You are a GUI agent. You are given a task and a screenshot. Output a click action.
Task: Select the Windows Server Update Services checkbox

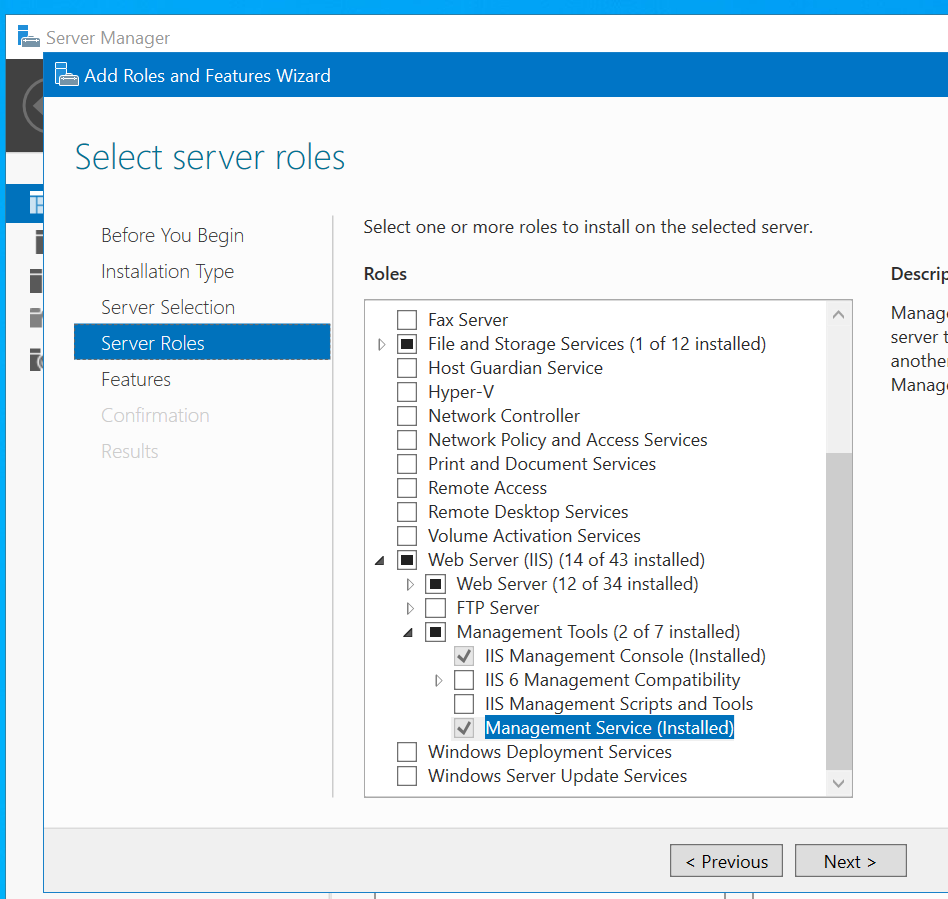[407, 776]
